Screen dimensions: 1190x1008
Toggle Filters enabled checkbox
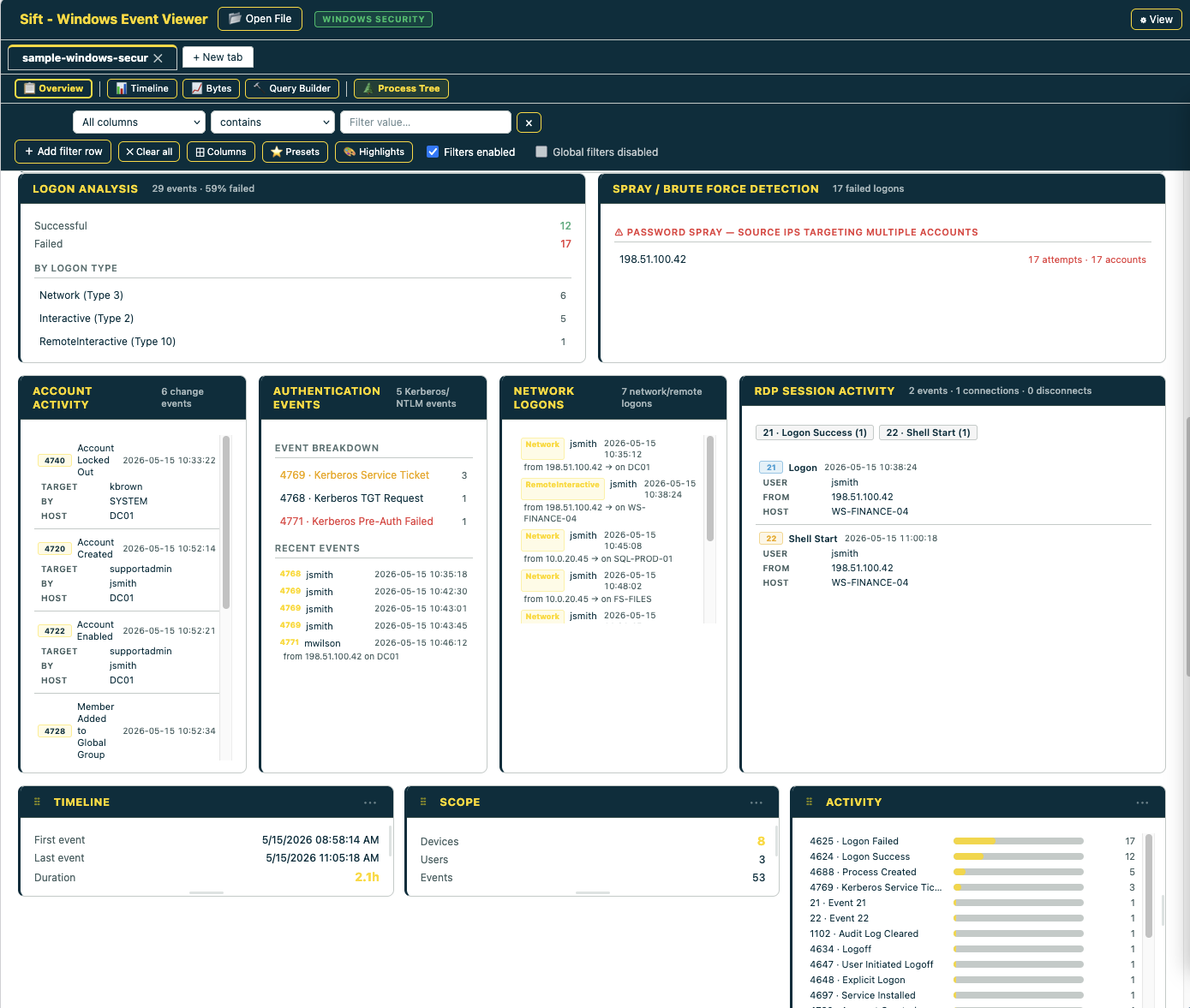(433, 152)
